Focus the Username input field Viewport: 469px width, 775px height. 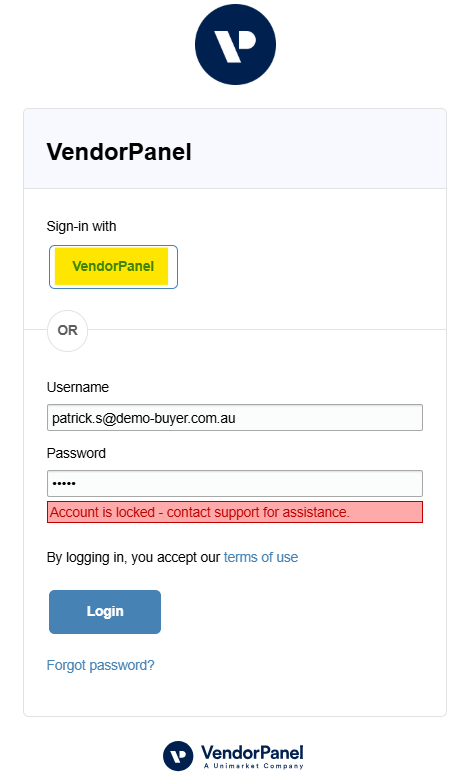point(235,418)
